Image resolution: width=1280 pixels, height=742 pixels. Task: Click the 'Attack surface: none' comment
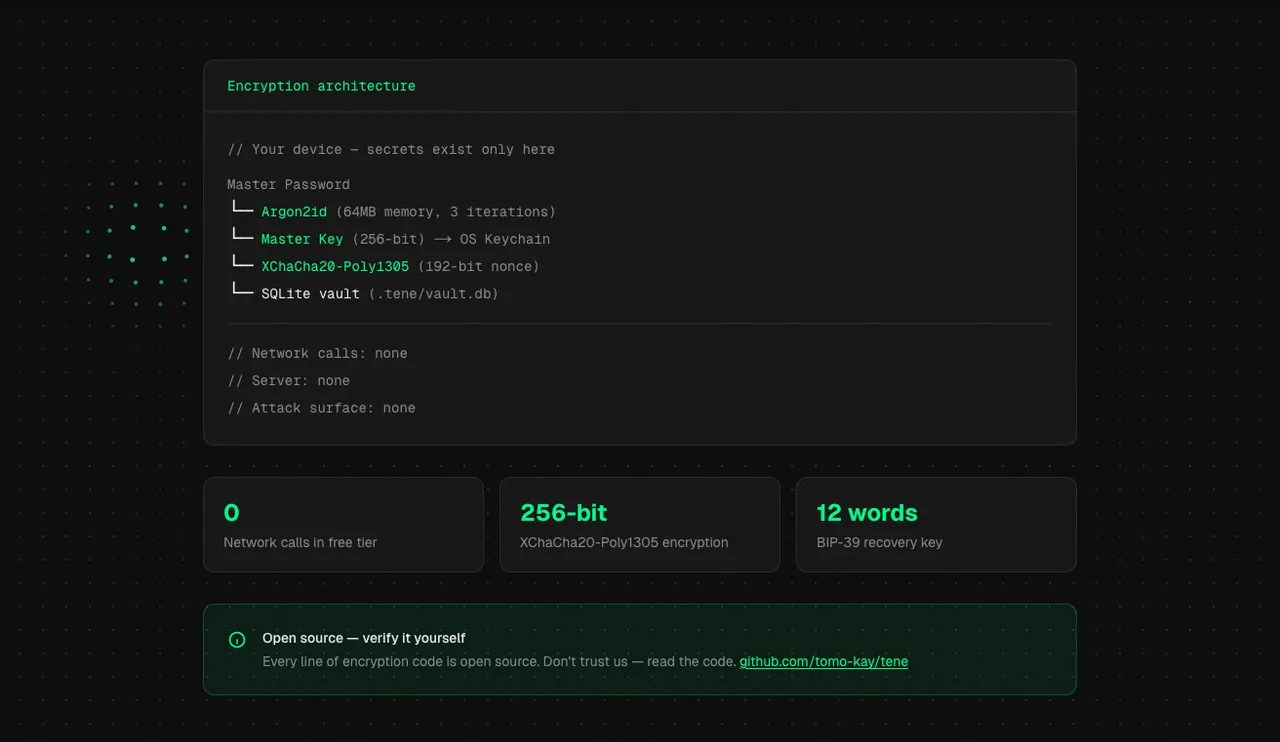tap(321, 408)
